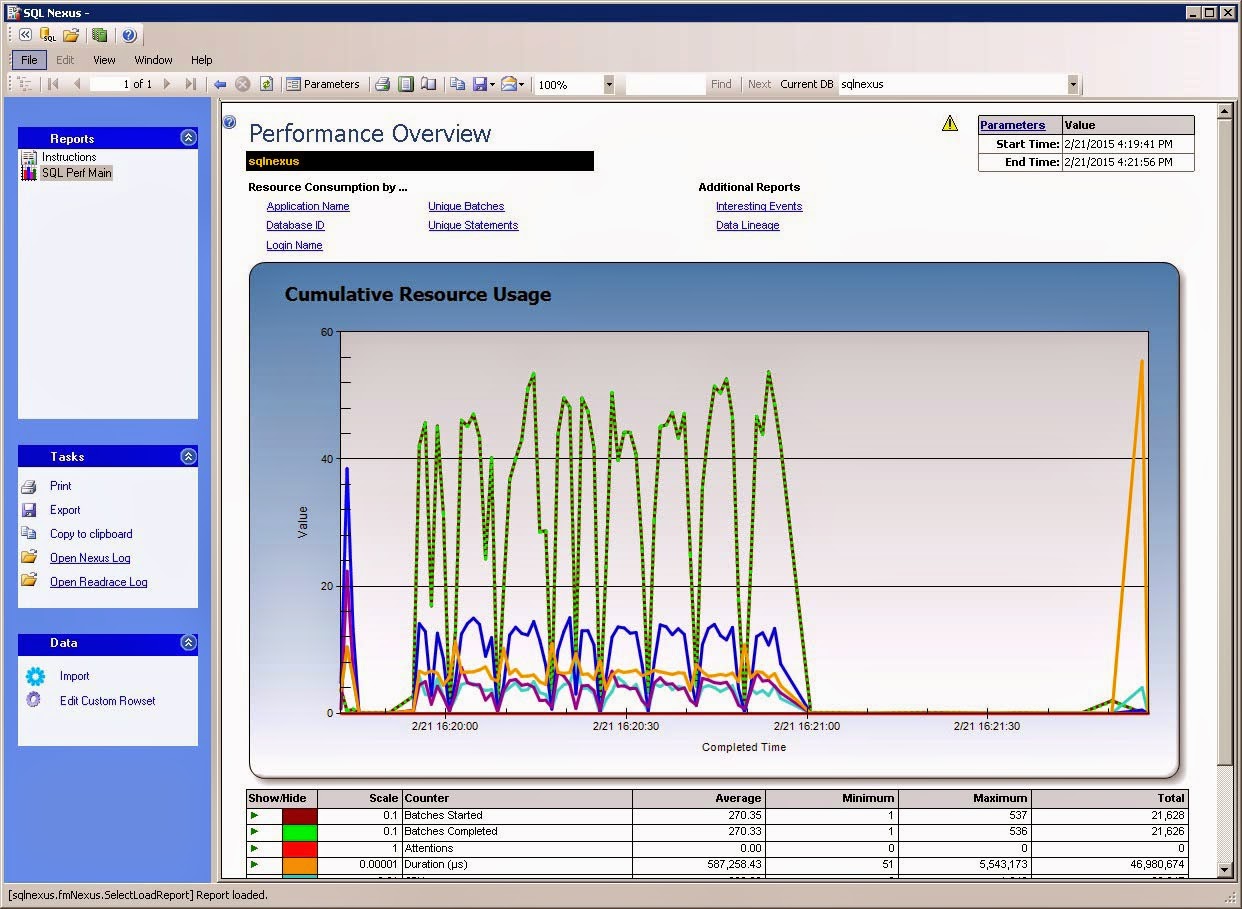Toggle the document map tree icon
This screenshot has width=1242, height=909.
click(26, 84)
